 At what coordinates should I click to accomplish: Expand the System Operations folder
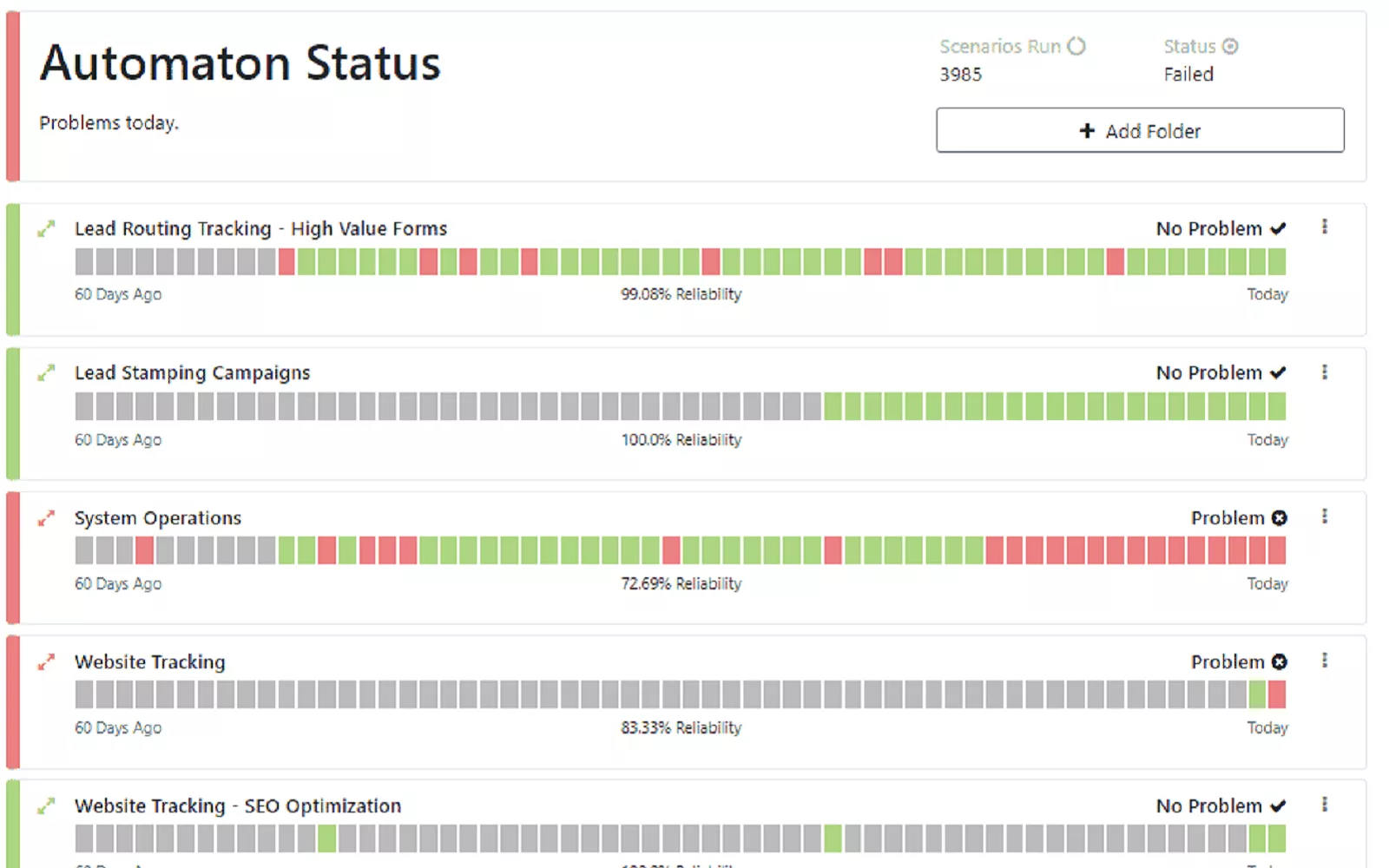pyautogui.click(x=46, y=518)
